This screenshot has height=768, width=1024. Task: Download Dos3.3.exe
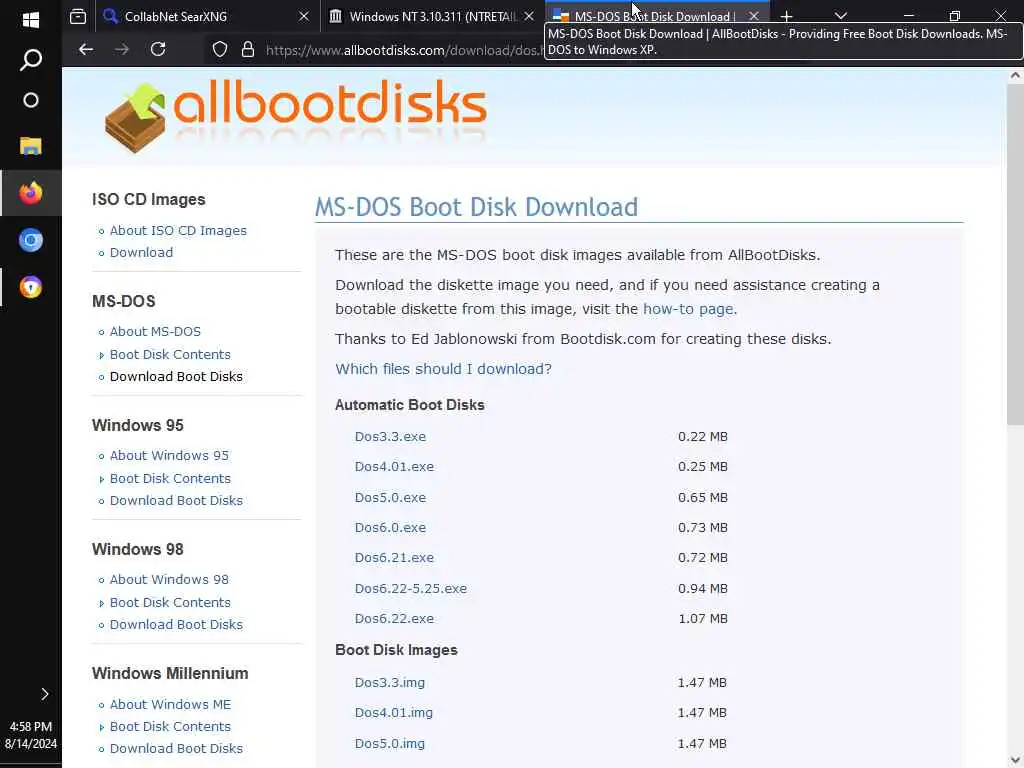point(390,437)
